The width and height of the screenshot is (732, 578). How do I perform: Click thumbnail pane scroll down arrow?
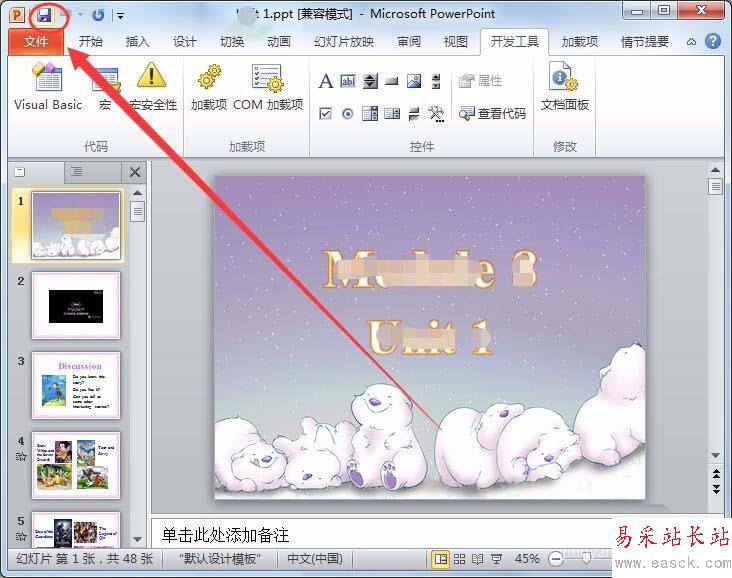point(137,539)
